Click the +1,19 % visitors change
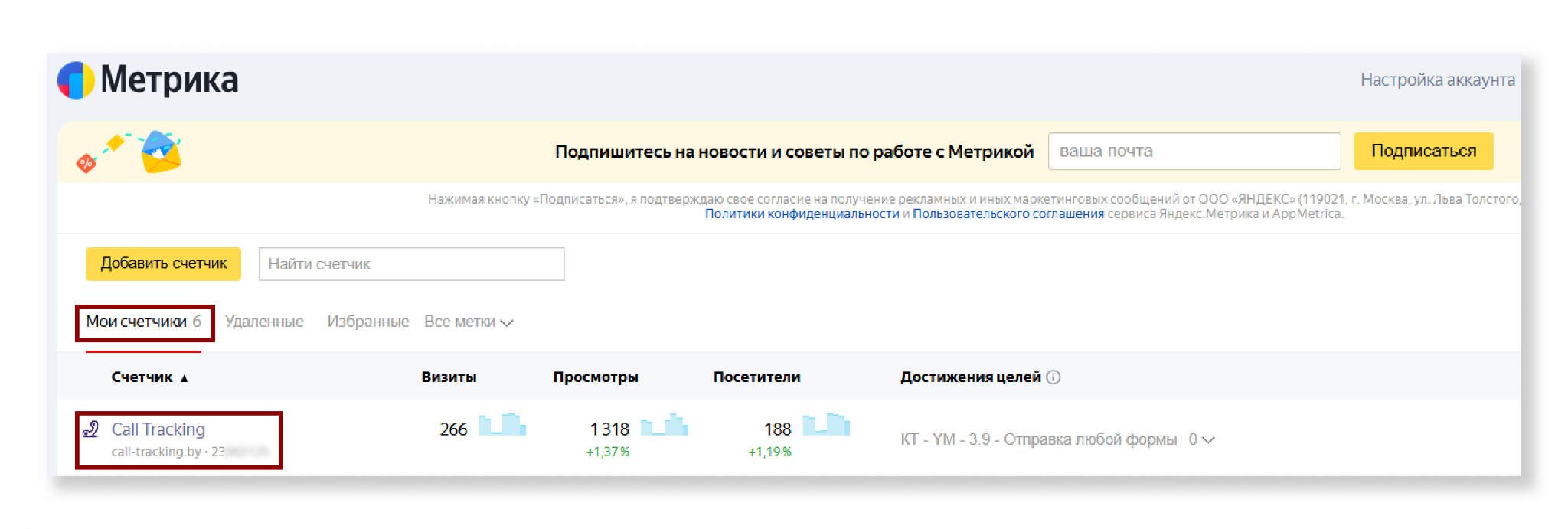The image size is (1568, 529). tap(769, 452)
